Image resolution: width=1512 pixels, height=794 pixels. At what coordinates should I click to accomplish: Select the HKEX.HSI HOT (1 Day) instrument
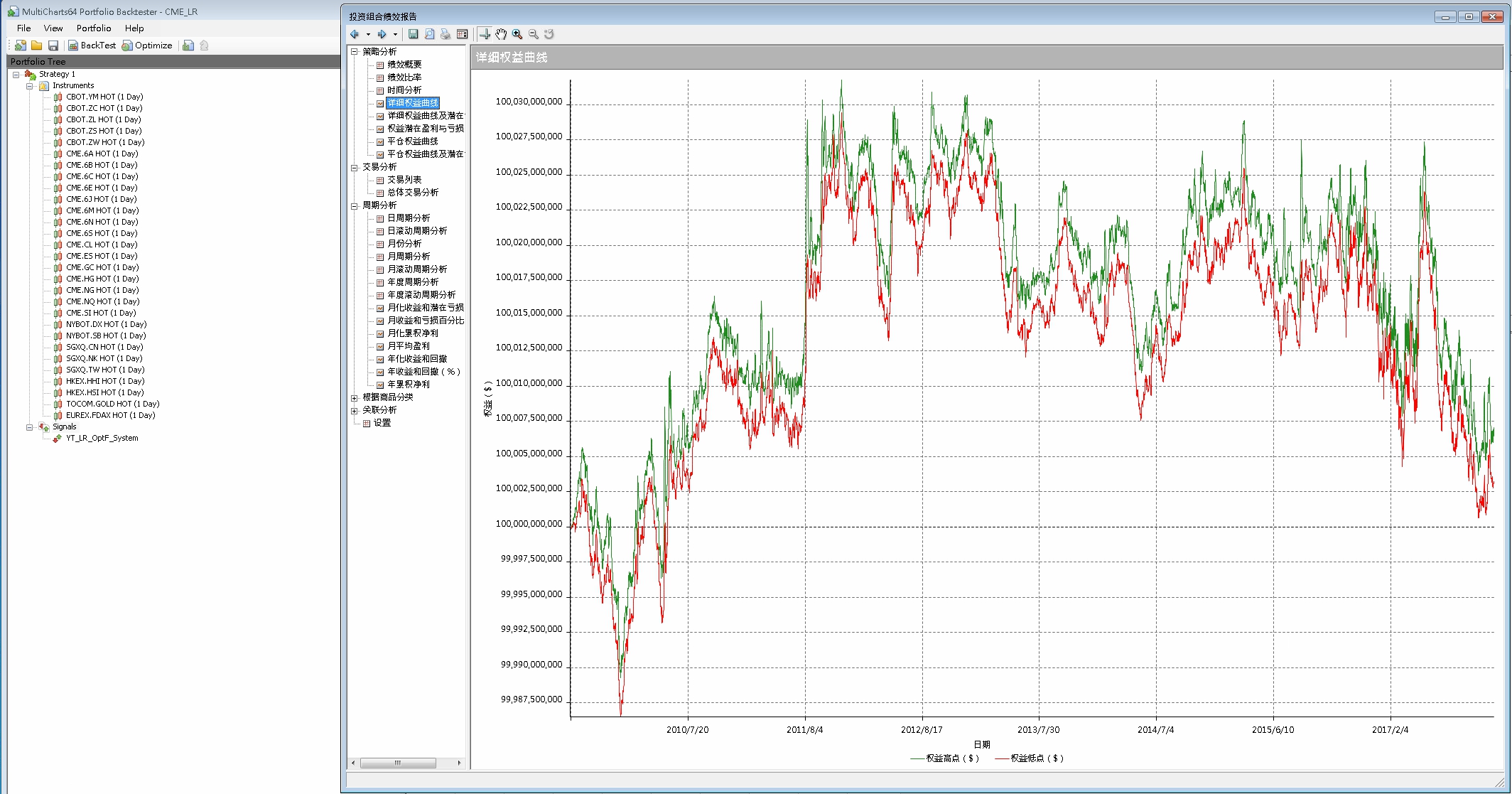coord(105,392)
